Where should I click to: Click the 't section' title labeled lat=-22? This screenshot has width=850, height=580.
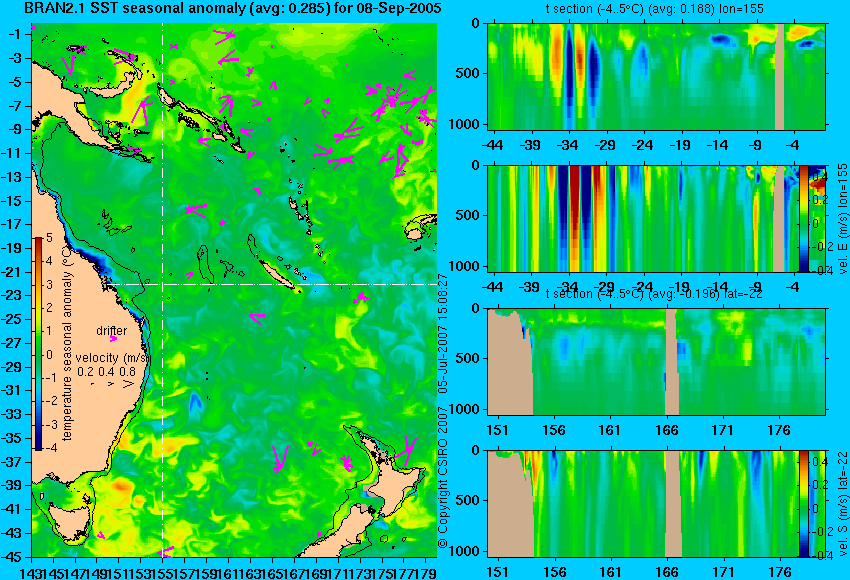pyautogui.click(x=654, y=294)
